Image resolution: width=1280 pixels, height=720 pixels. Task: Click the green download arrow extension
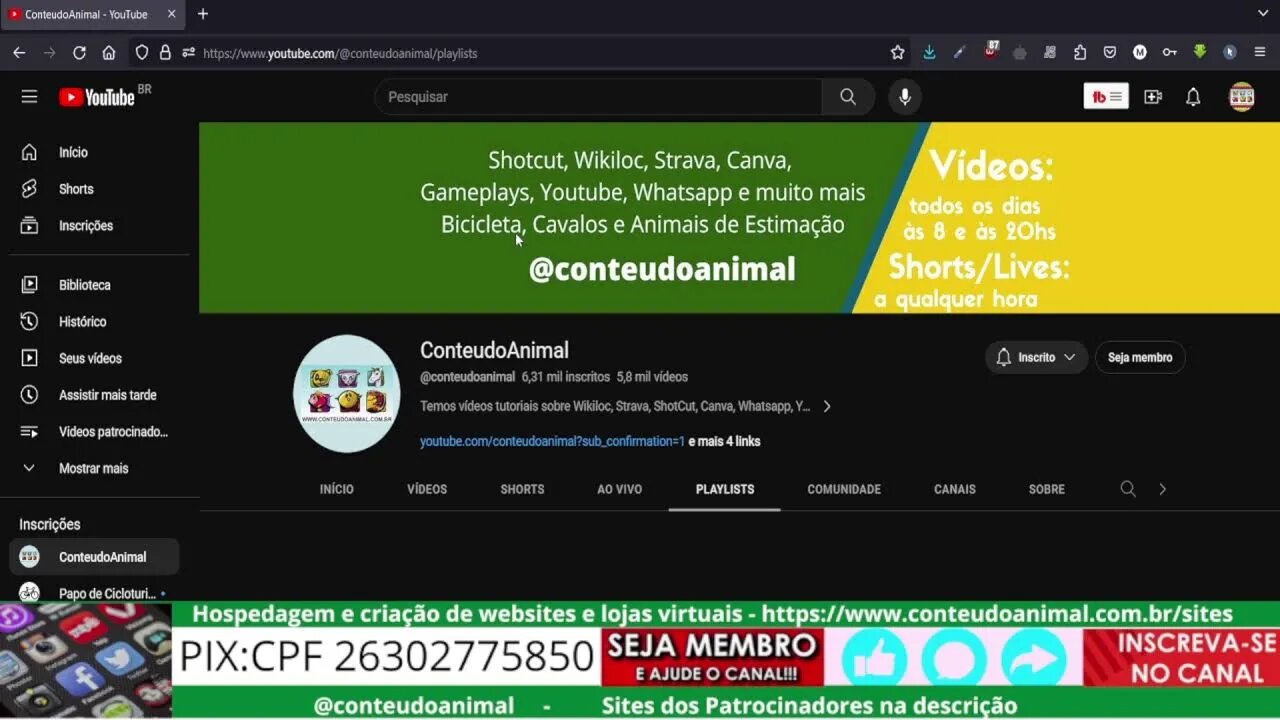1200,52
